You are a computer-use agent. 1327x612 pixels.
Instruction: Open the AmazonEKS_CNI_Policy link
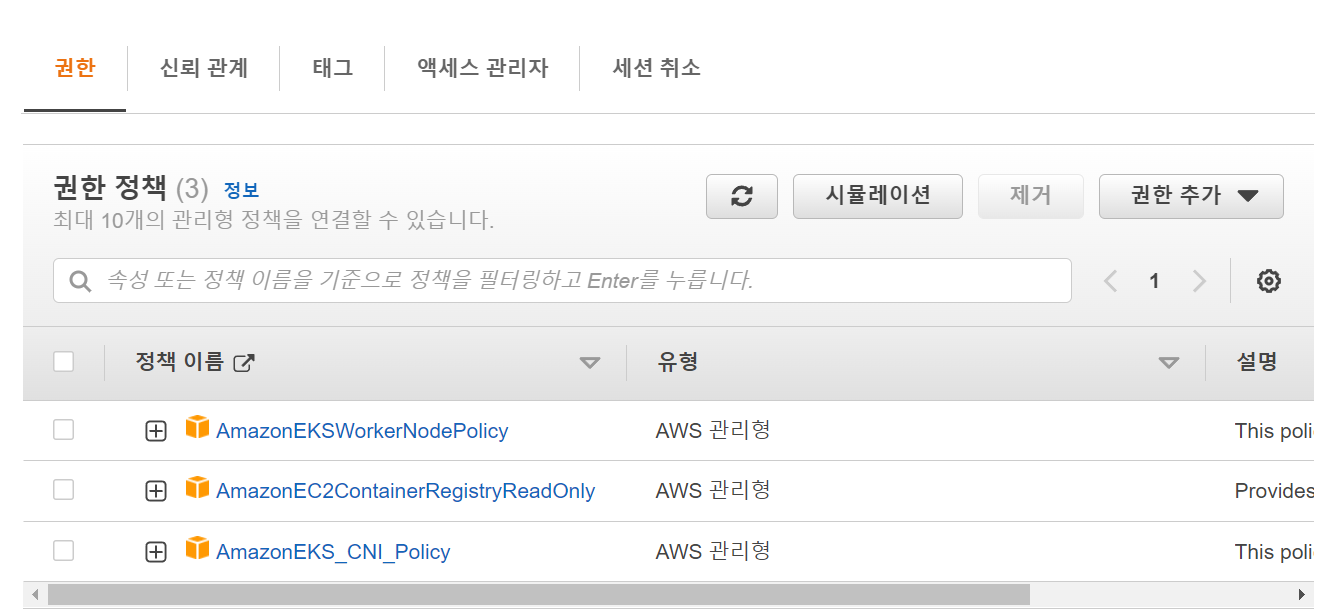(x=333, y=552)
